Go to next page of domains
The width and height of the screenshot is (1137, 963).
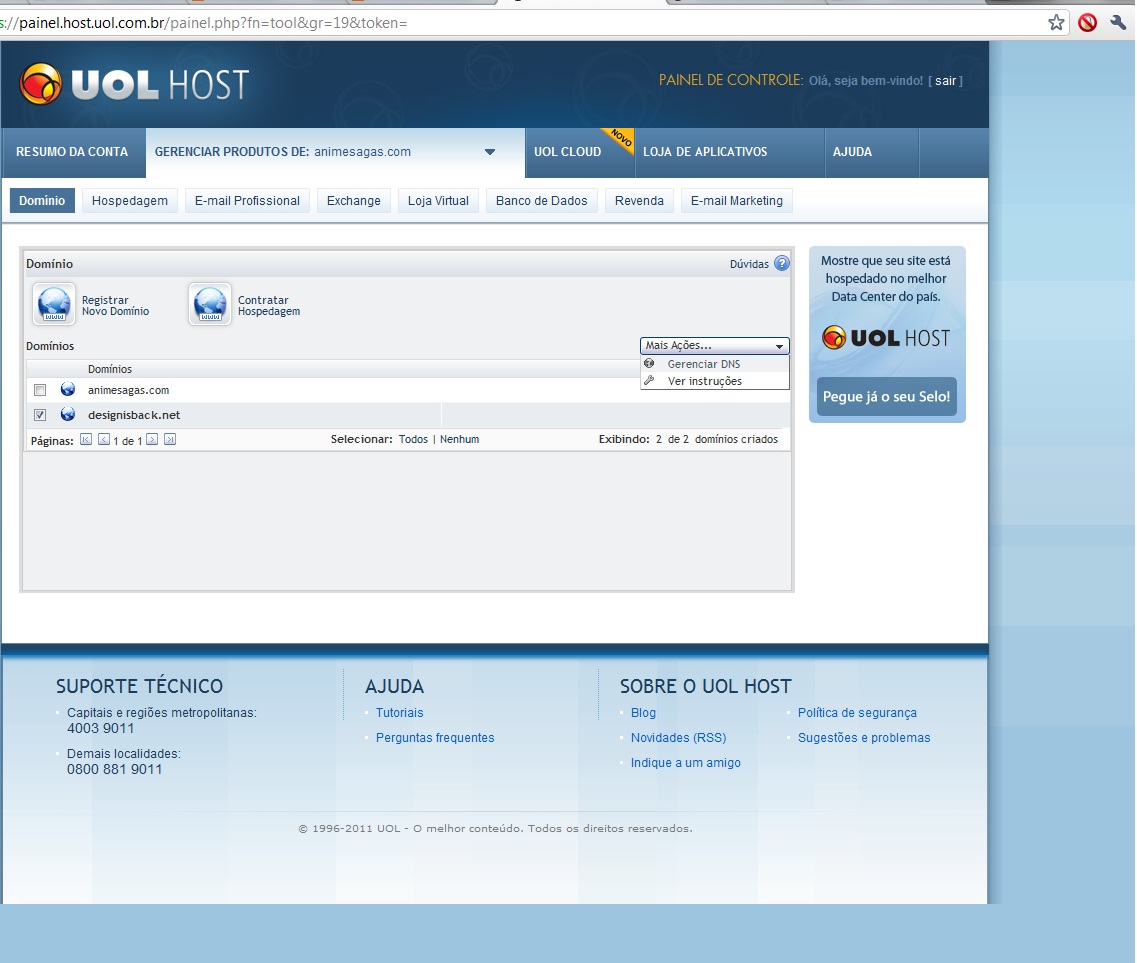coord(152,439)
